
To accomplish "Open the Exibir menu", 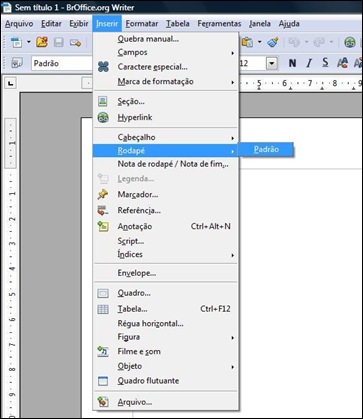I will coord(79,24).
